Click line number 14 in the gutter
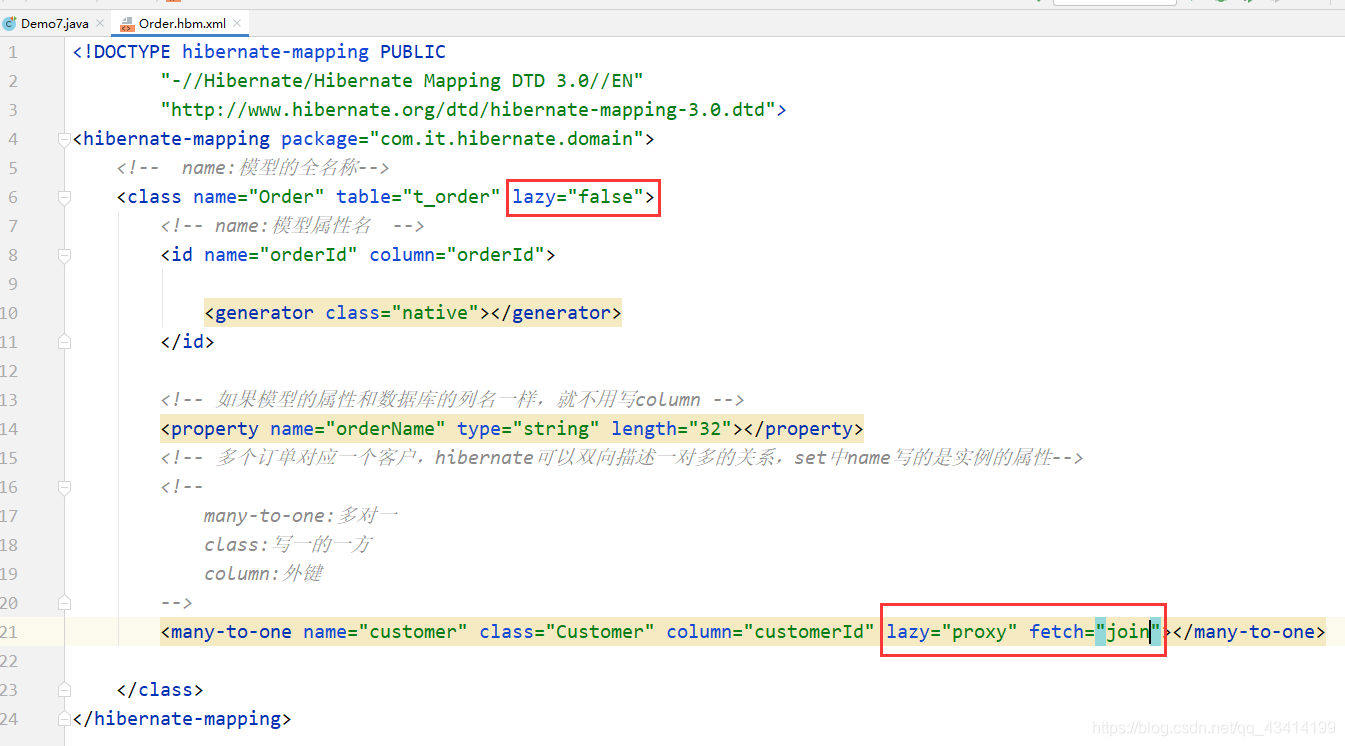 (x=10, y=429)
